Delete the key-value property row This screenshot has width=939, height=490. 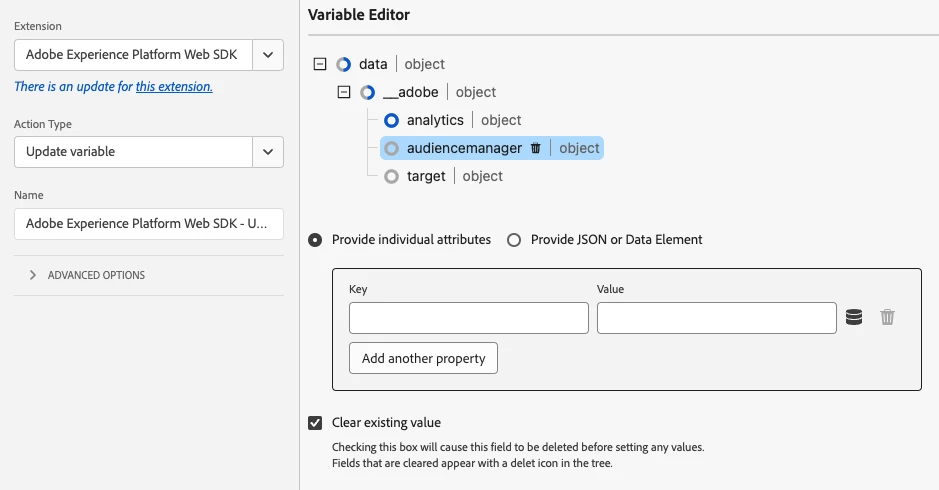[x=887, y=317]
